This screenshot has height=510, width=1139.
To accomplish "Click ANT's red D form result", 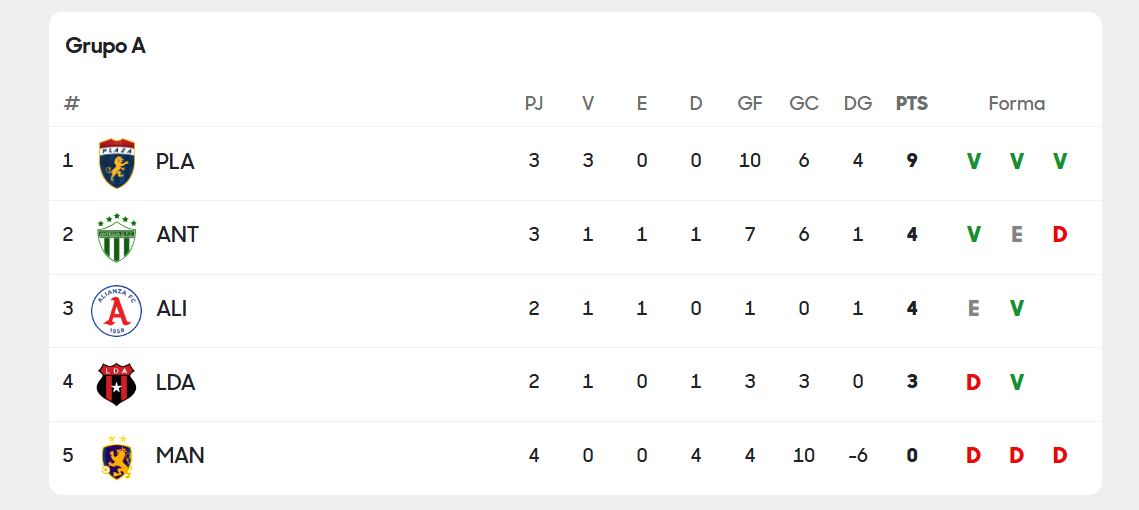I will [1060, 235].
